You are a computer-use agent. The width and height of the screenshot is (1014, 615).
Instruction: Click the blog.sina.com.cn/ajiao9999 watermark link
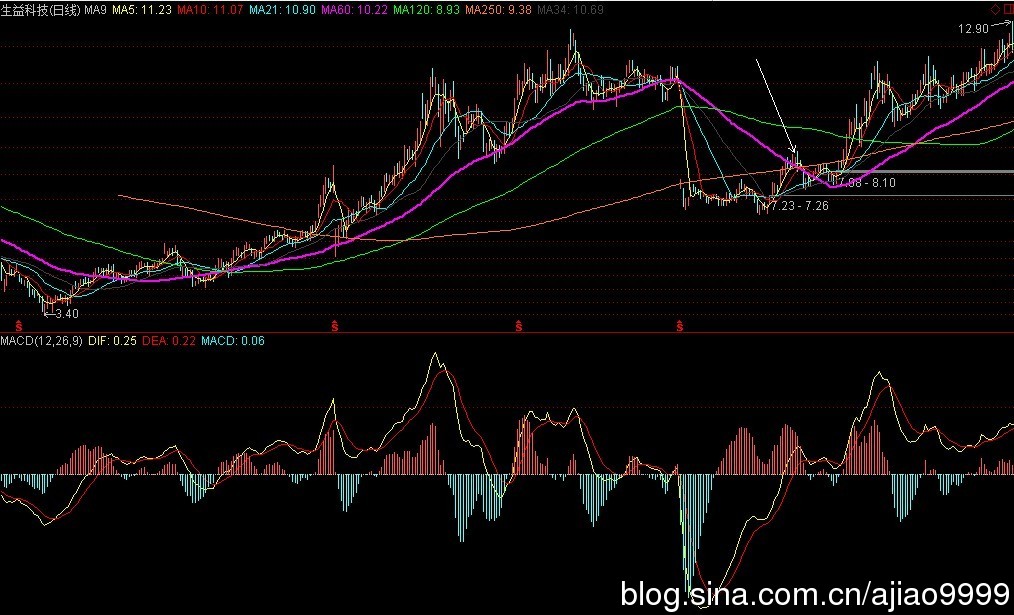coord(814,595)
